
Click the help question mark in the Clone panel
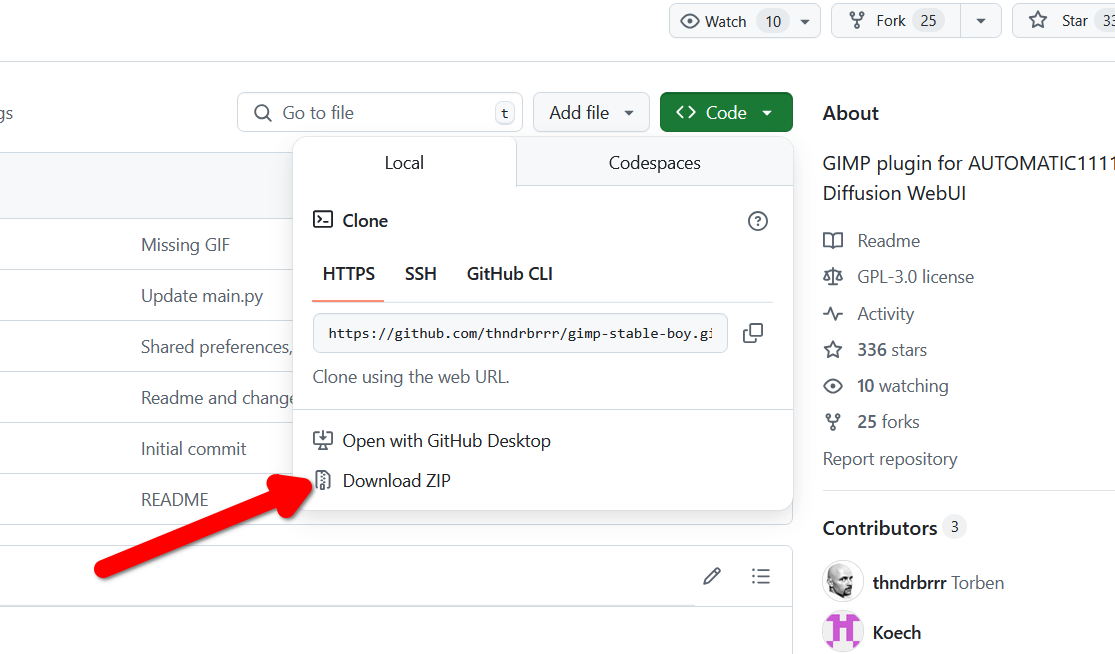point(757,221)
